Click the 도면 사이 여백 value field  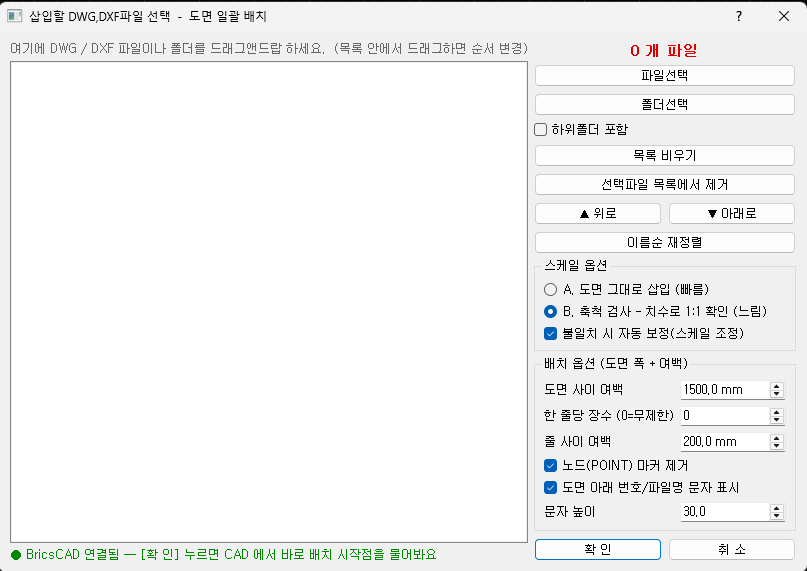(725, 390)
